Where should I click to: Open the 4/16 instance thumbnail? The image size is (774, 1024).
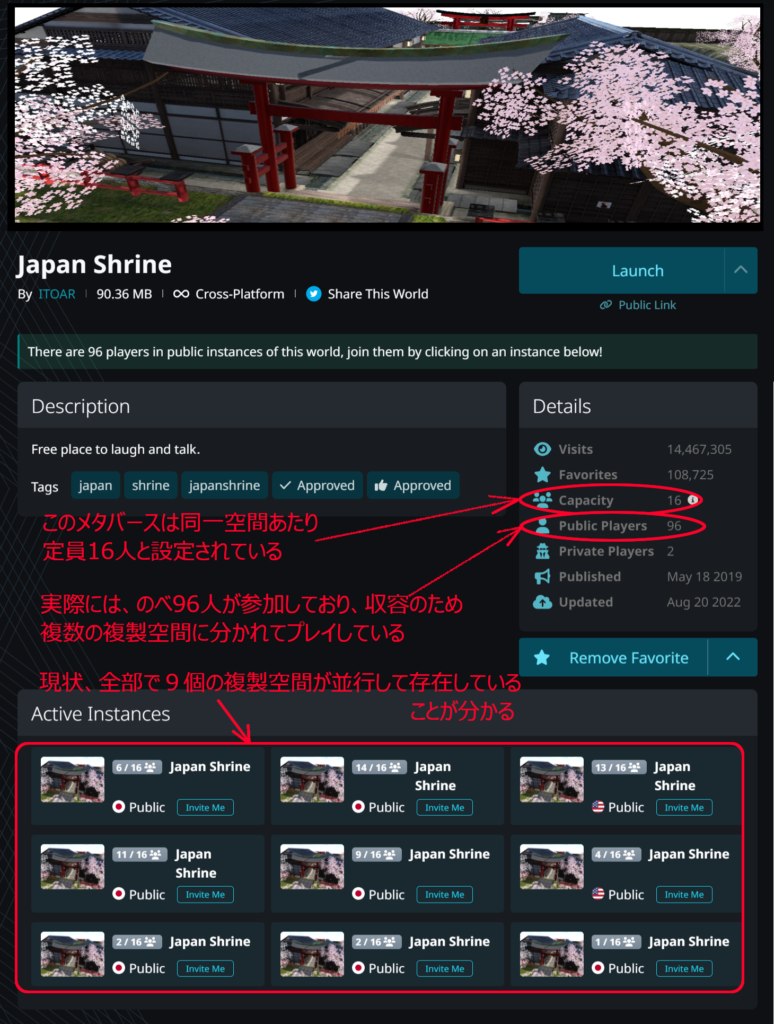click(x=552, y=867)
